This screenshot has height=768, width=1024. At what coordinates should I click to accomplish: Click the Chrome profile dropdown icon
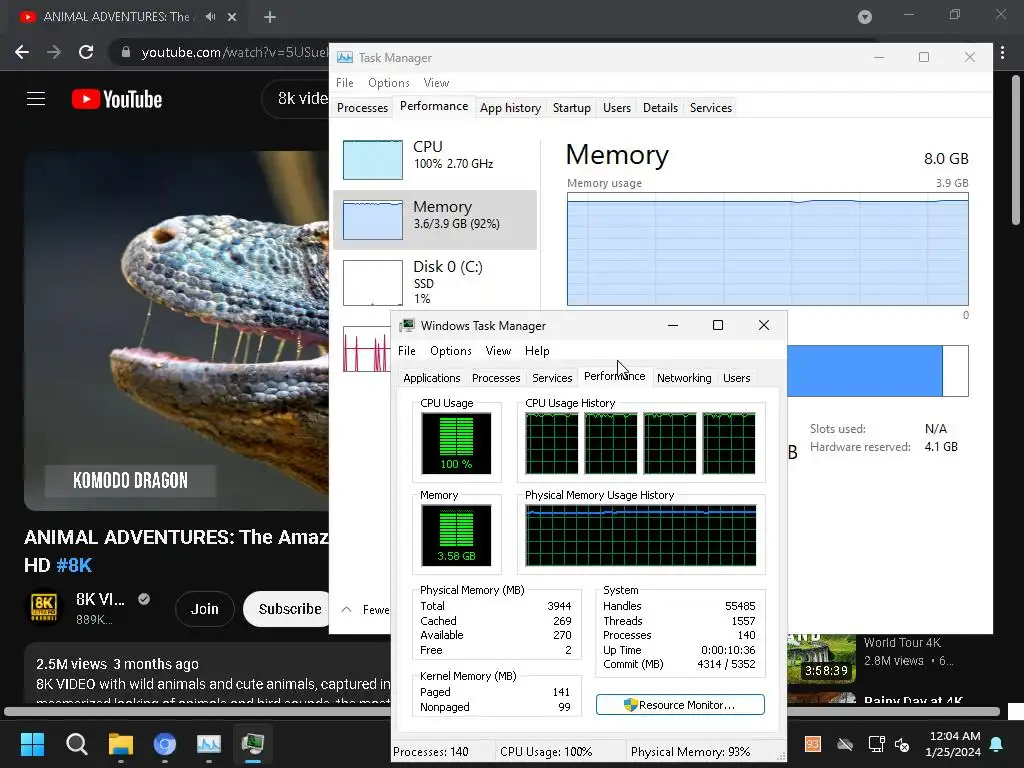[865, 17]
